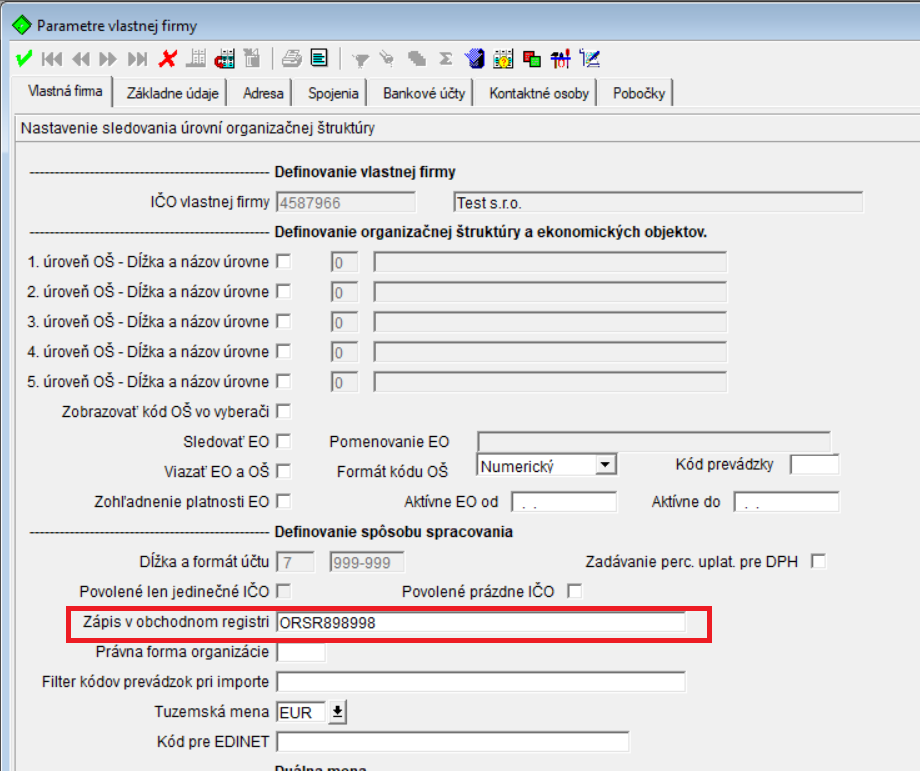Focus the Aktívne EO od date field

(x=564, y=502)
